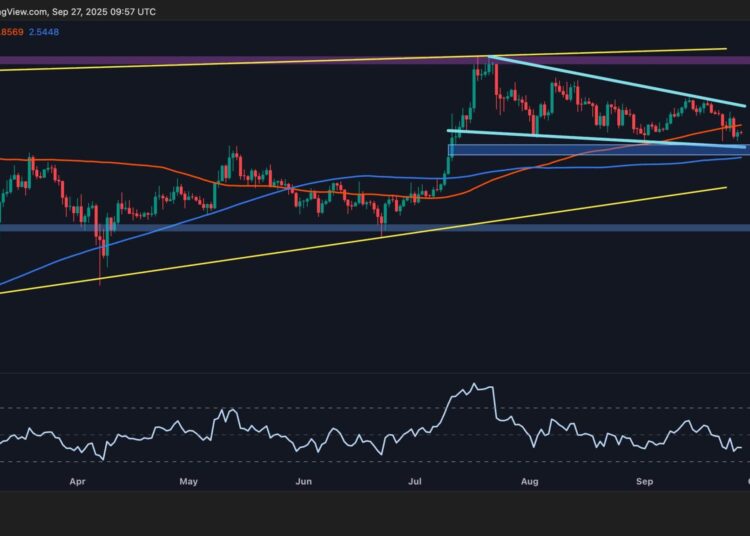Viewport: 750px width, 536px height.
Task: Click the Jul label on time axis
Action: pos(415,481)
